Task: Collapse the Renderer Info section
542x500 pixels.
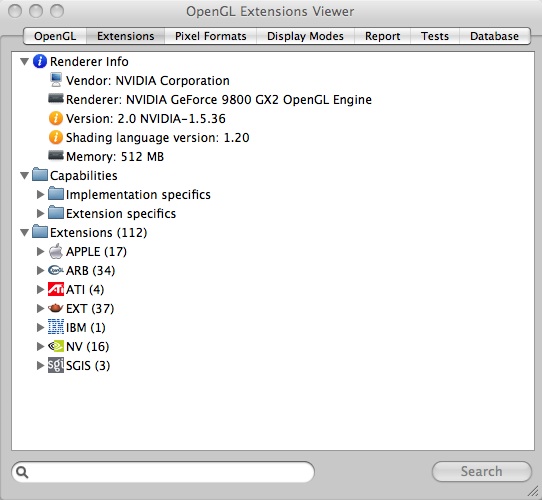Action: tap(24, 62)
